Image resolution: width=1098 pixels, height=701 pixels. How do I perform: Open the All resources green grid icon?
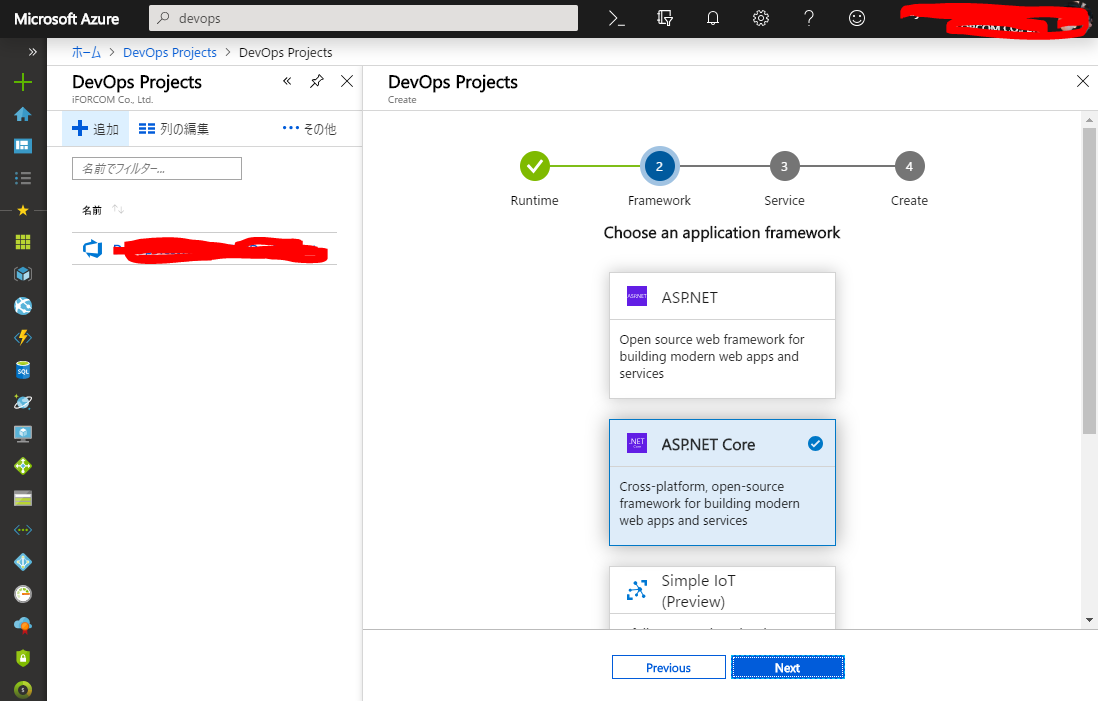[x=23, y=242]
